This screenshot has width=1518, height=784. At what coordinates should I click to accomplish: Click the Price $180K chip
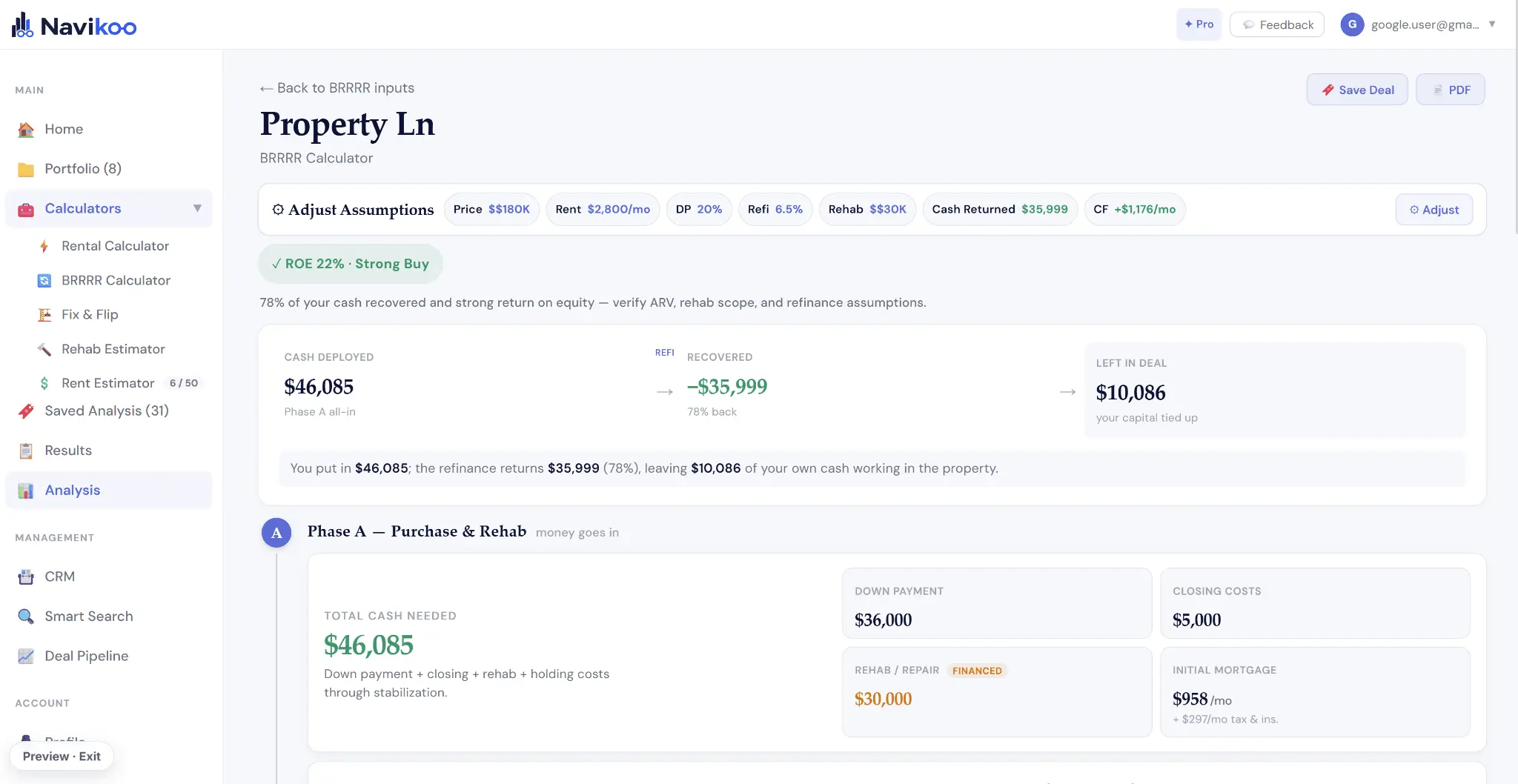click(x=491, y=210)
